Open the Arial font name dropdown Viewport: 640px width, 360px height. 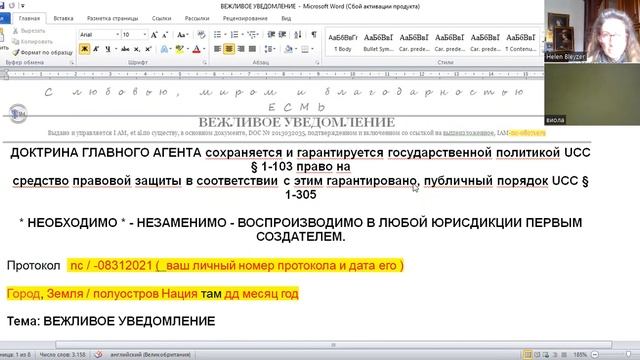[118, 35]
